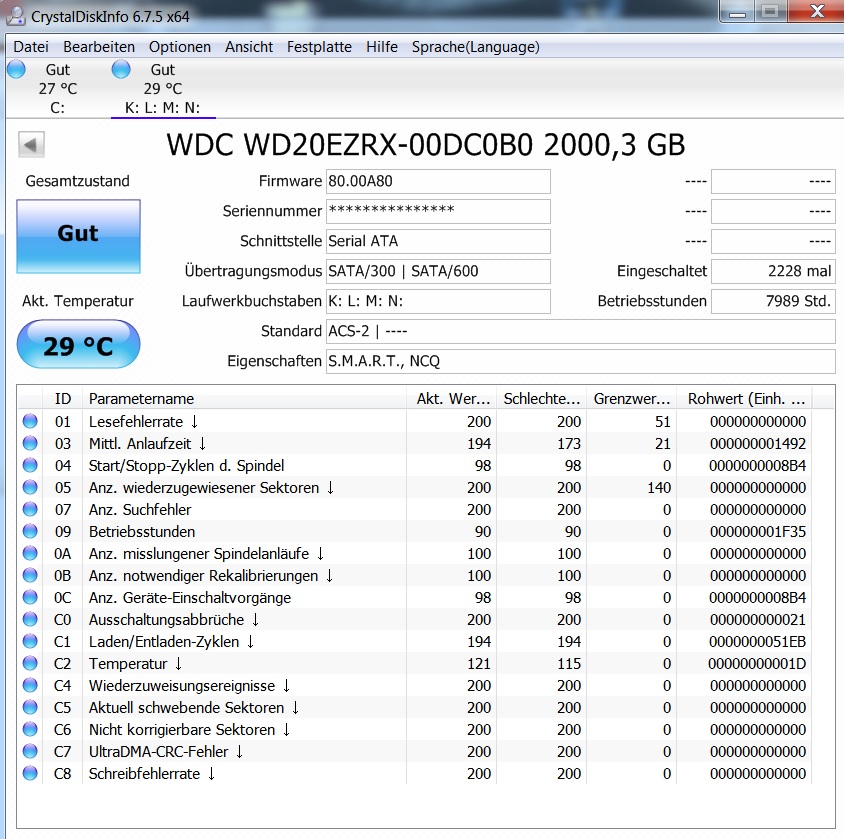Click the Laufwerkbuchstaben field
Viewport: 844px width, 839px height.
coord(438,301)
